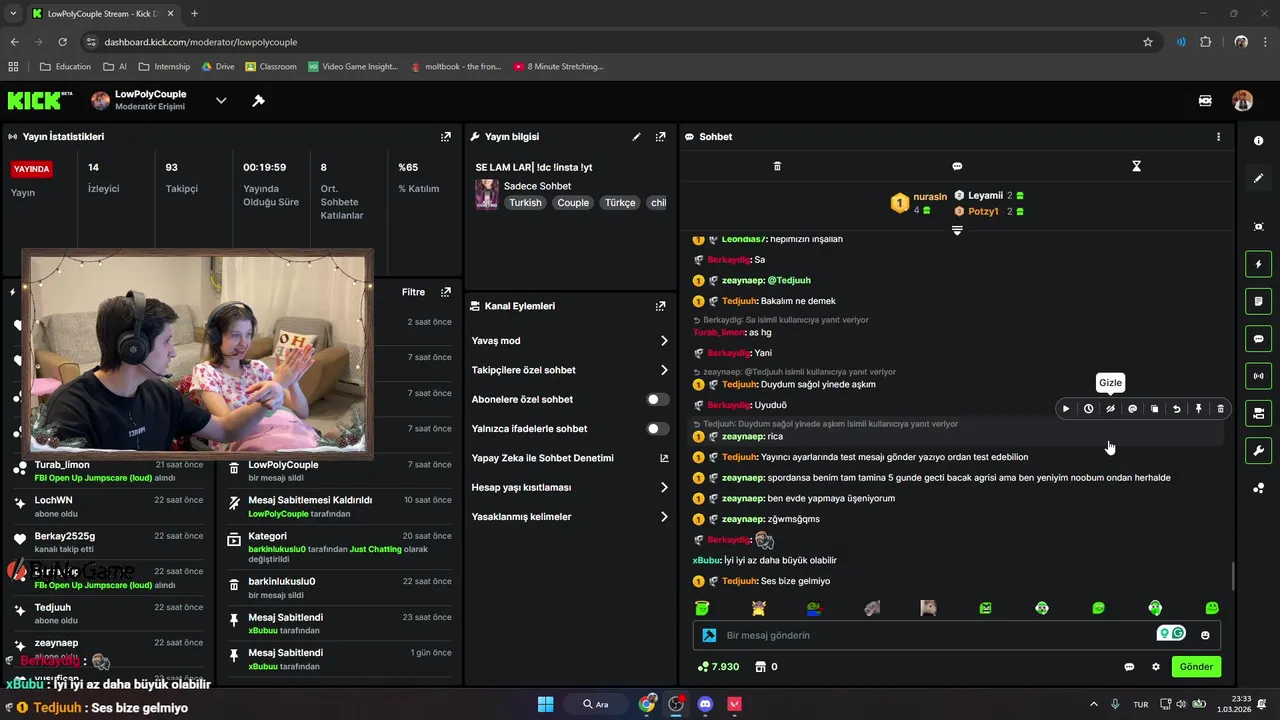The height and width of the screenshot is (720, 1280).
Task: Delete the hovered message via trash icon
Action: (x=1220, y=408)
